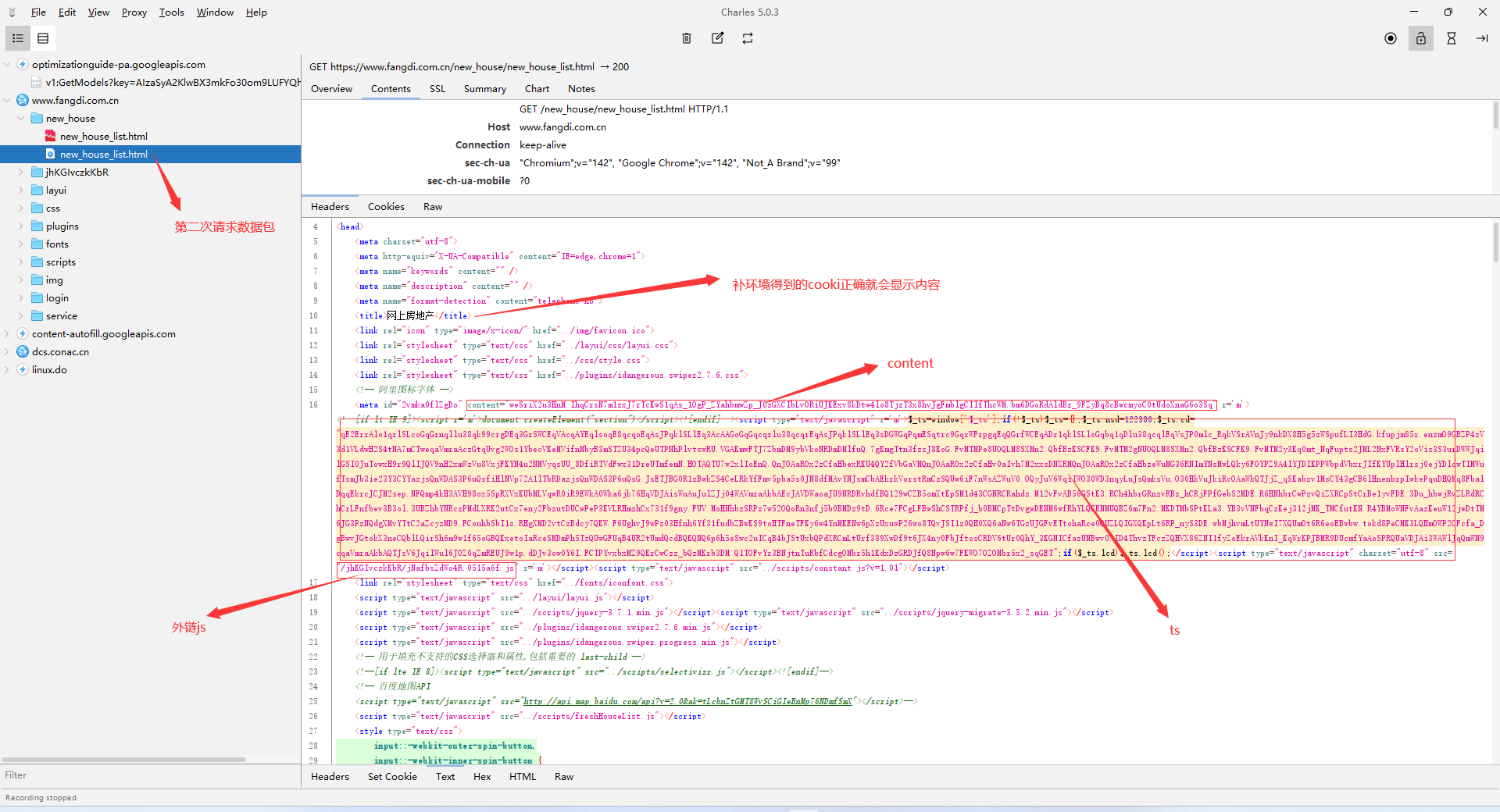Viewport: 1500px width, 812px height.
Task: Switch to the Summary tab
Action: pyautogui.click(x=485, y=89)
